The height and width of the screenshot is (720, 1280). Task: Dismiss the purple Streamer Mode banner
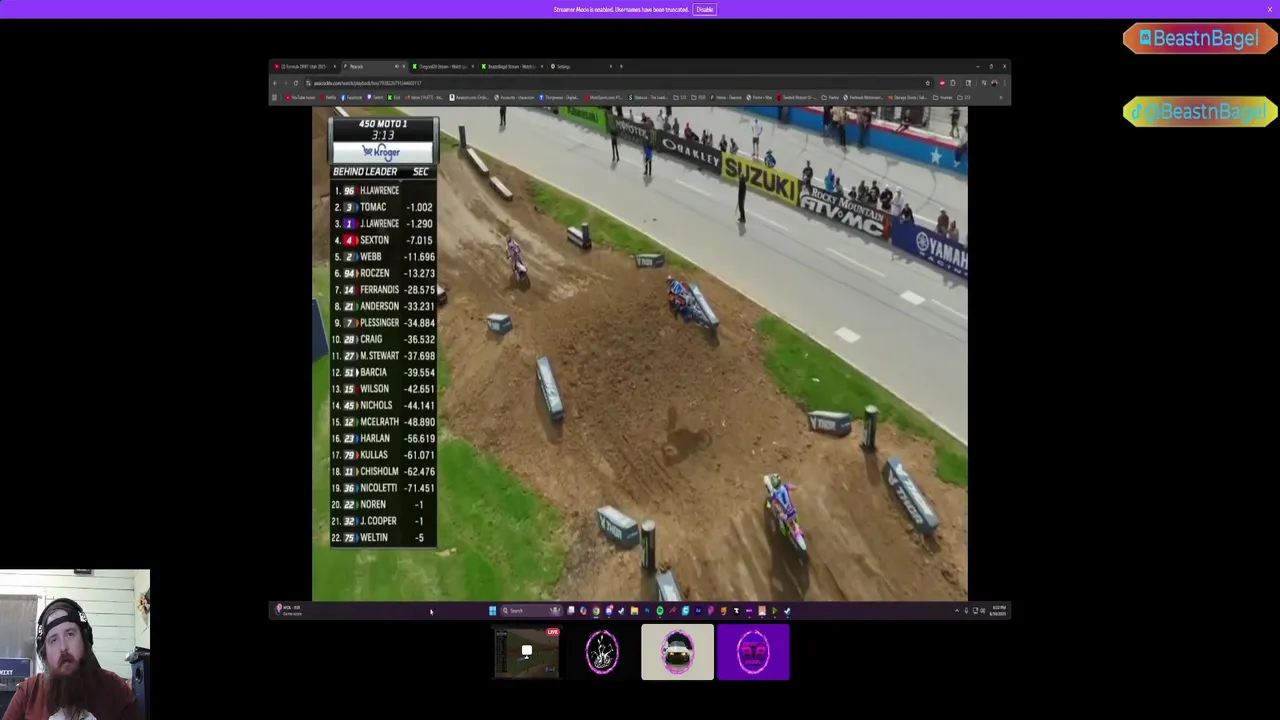click(x=1269, y=9)
